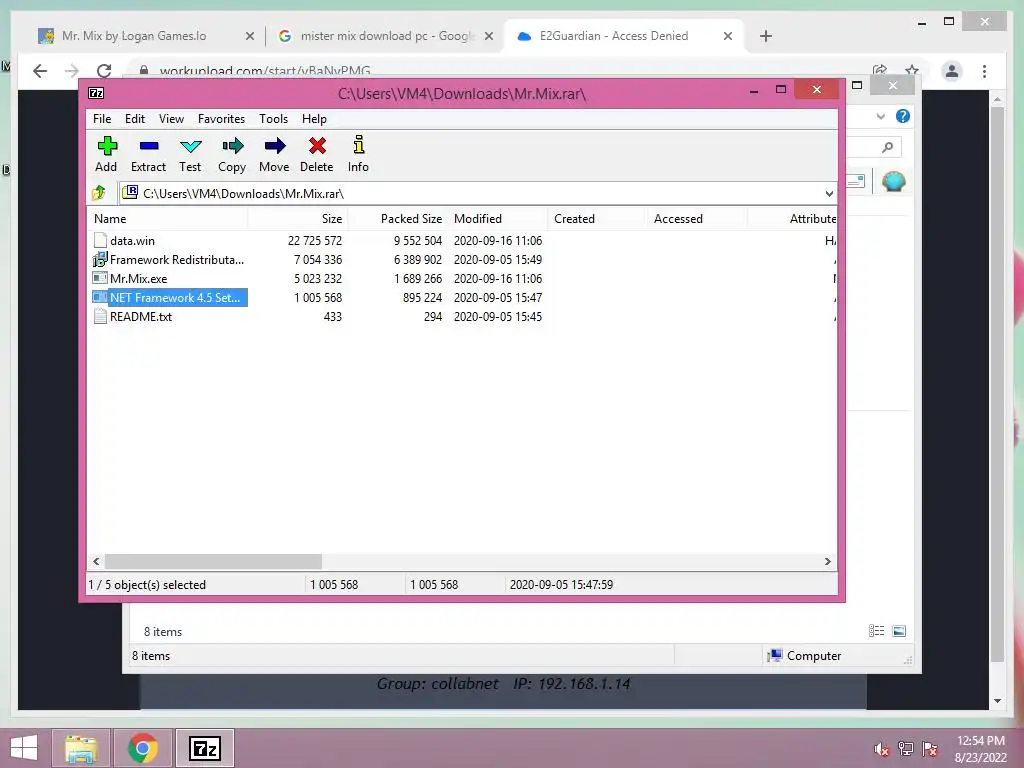Click Chrome page scrollbar down arrow
Viewport: 1024px width, 768px height.
997,701
